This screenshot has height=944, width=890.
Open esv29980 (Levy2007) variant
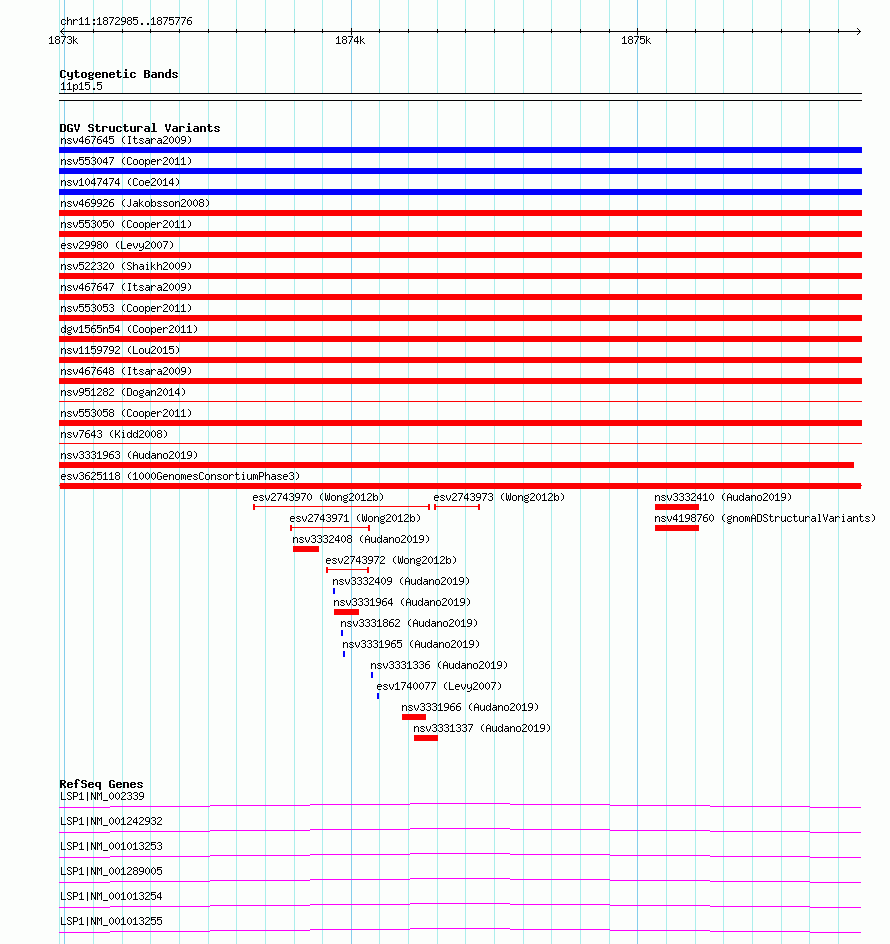click(117, 246)
